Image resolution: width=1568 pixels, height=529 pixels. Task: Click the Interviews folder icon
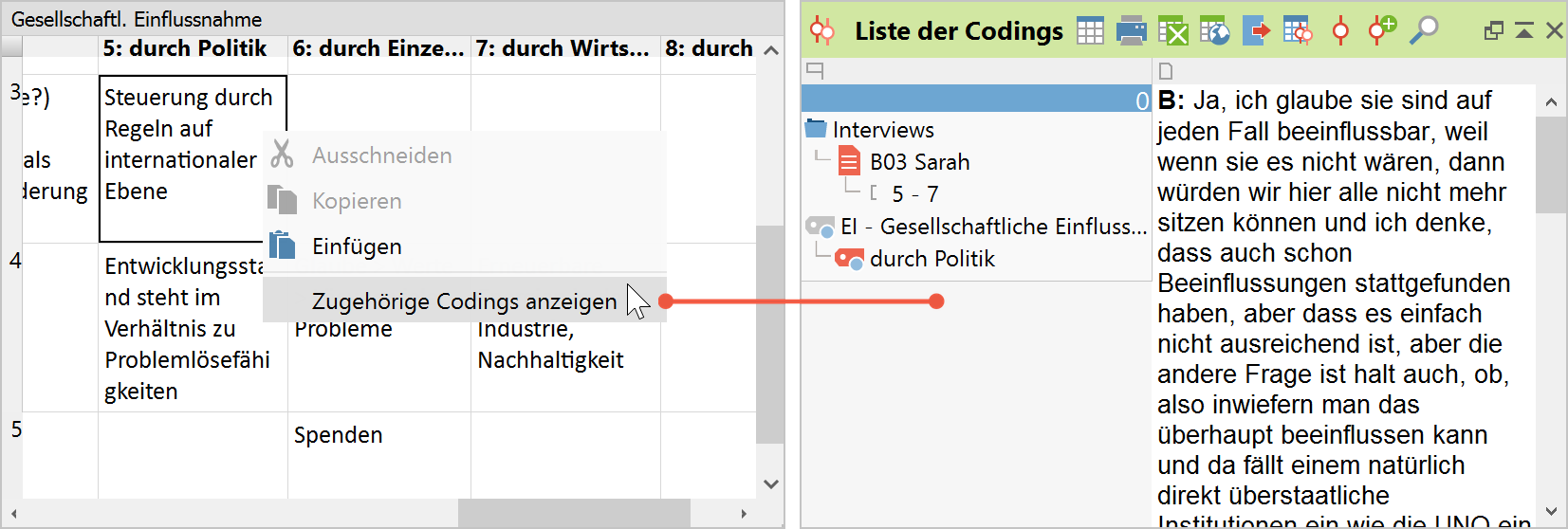coord(816,128)
